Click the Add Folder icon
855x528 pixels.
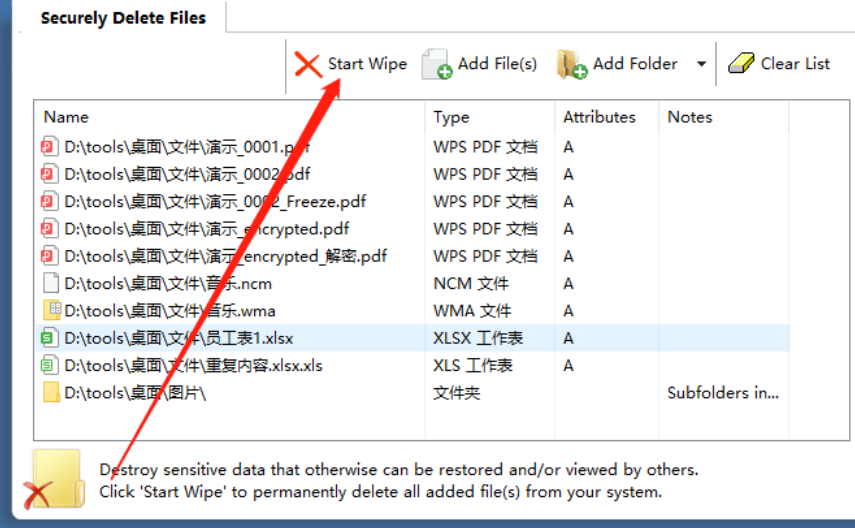tap(571, 64)
